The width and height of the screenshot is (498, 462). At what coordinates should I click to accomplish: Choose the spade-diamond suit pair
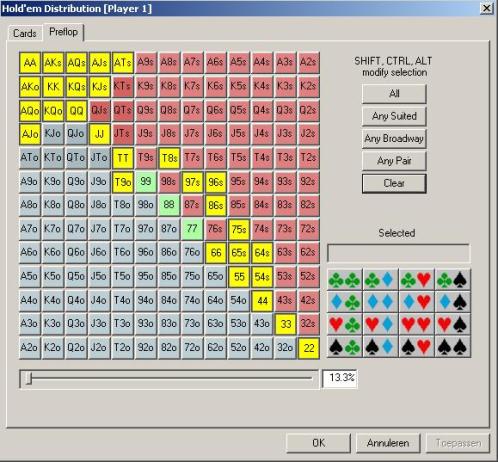pos(381,347)
